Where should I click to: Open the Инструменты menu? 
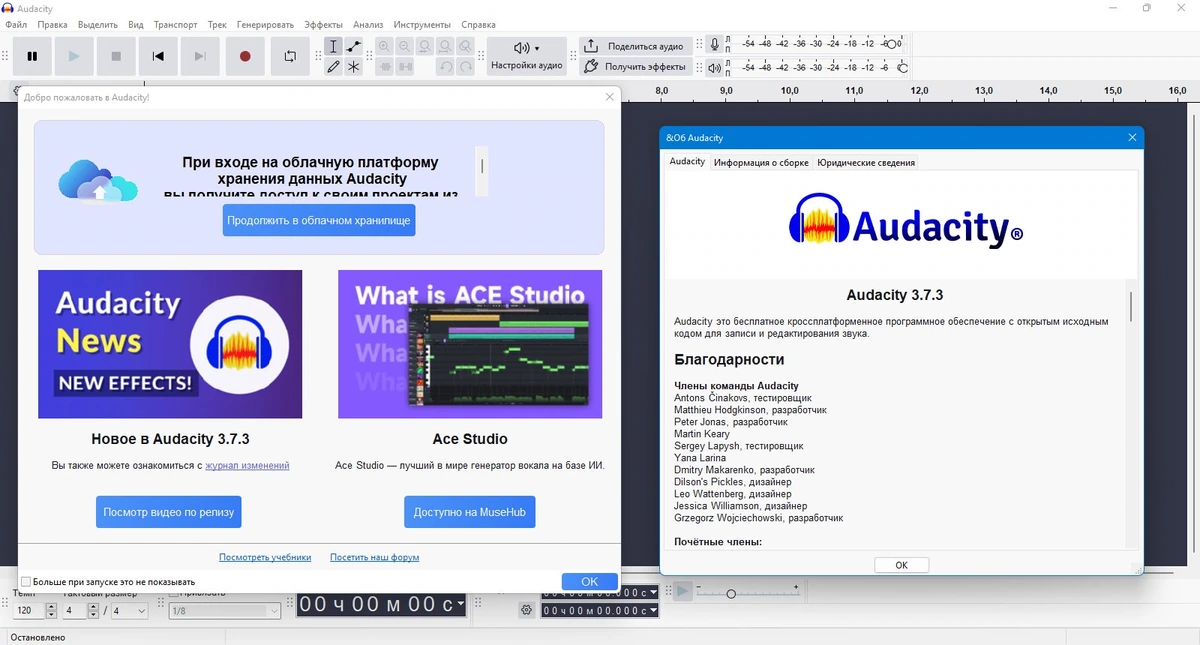click(x=422, y=25)
